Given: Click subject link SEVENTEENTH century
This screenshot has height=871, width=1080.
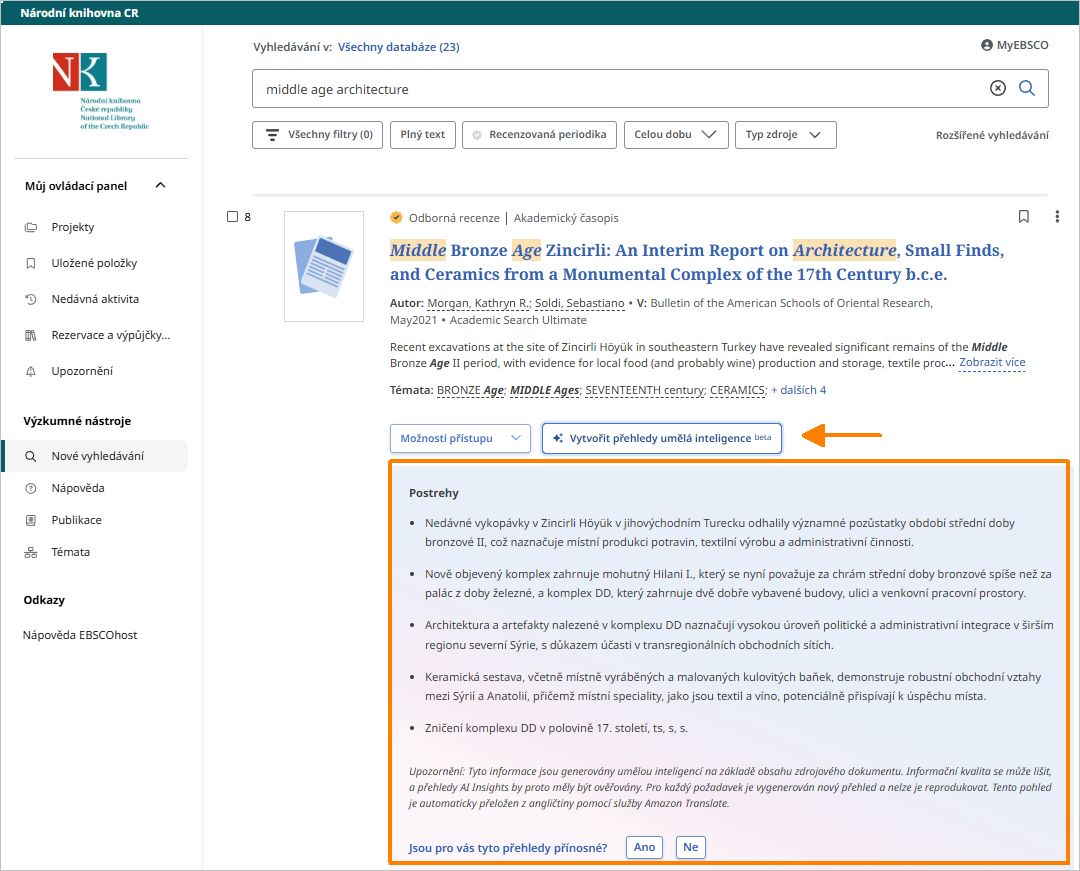Looking at the screenshot, I should point(645,390).
